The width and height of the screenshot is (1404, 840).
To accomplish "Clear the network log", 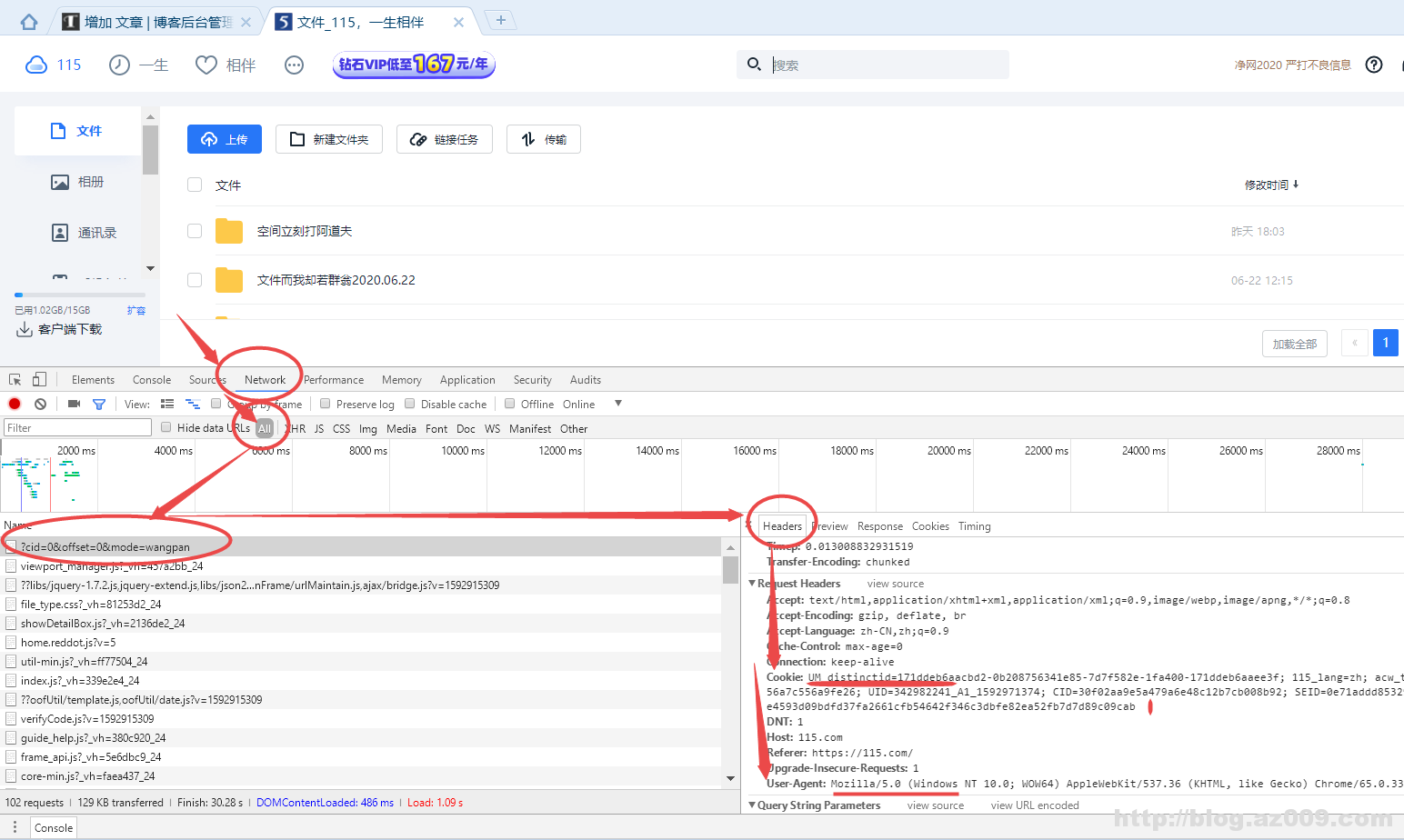I will coord(40,404).
